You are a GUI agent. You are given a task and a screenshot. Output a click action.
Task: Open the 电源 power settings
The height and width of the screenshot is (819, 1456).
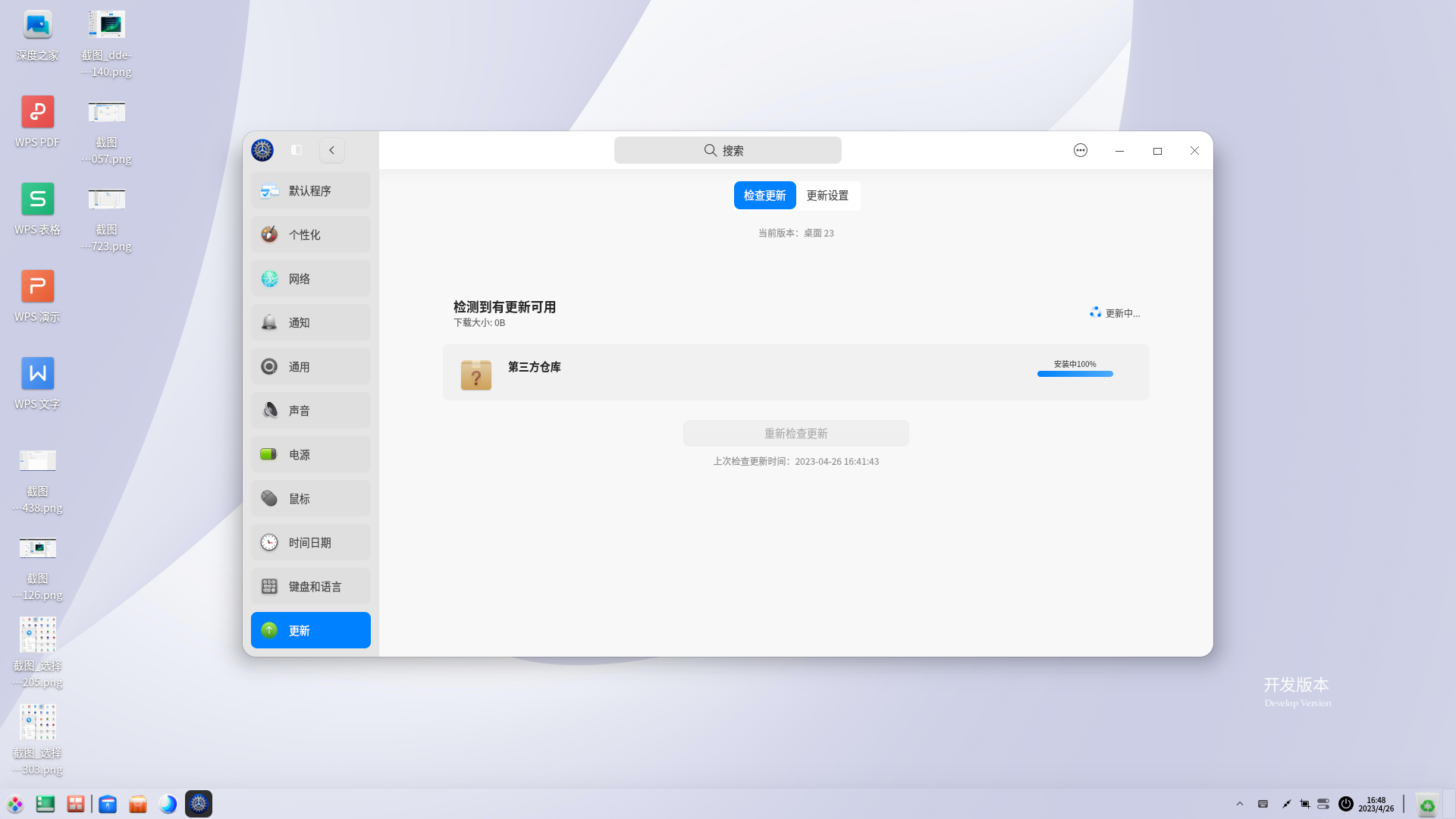(x=310, y=454)
